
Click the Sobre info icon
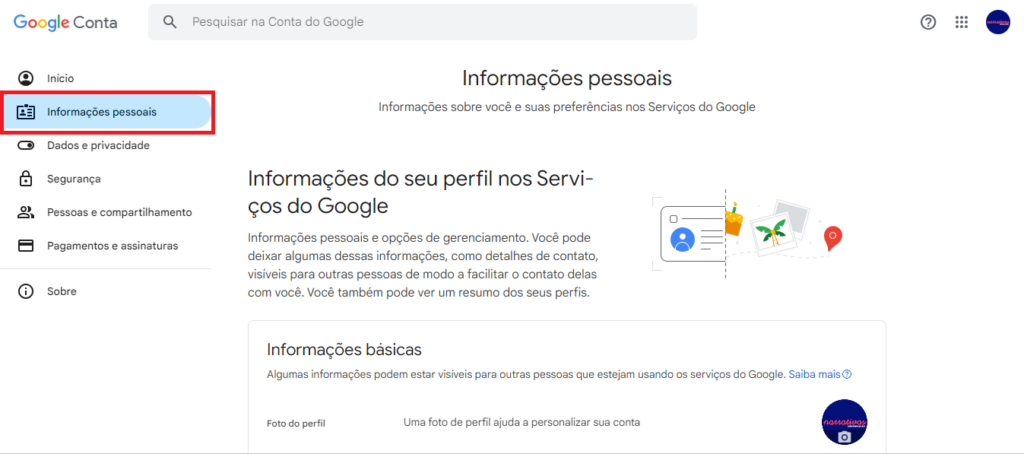point(25,291)
